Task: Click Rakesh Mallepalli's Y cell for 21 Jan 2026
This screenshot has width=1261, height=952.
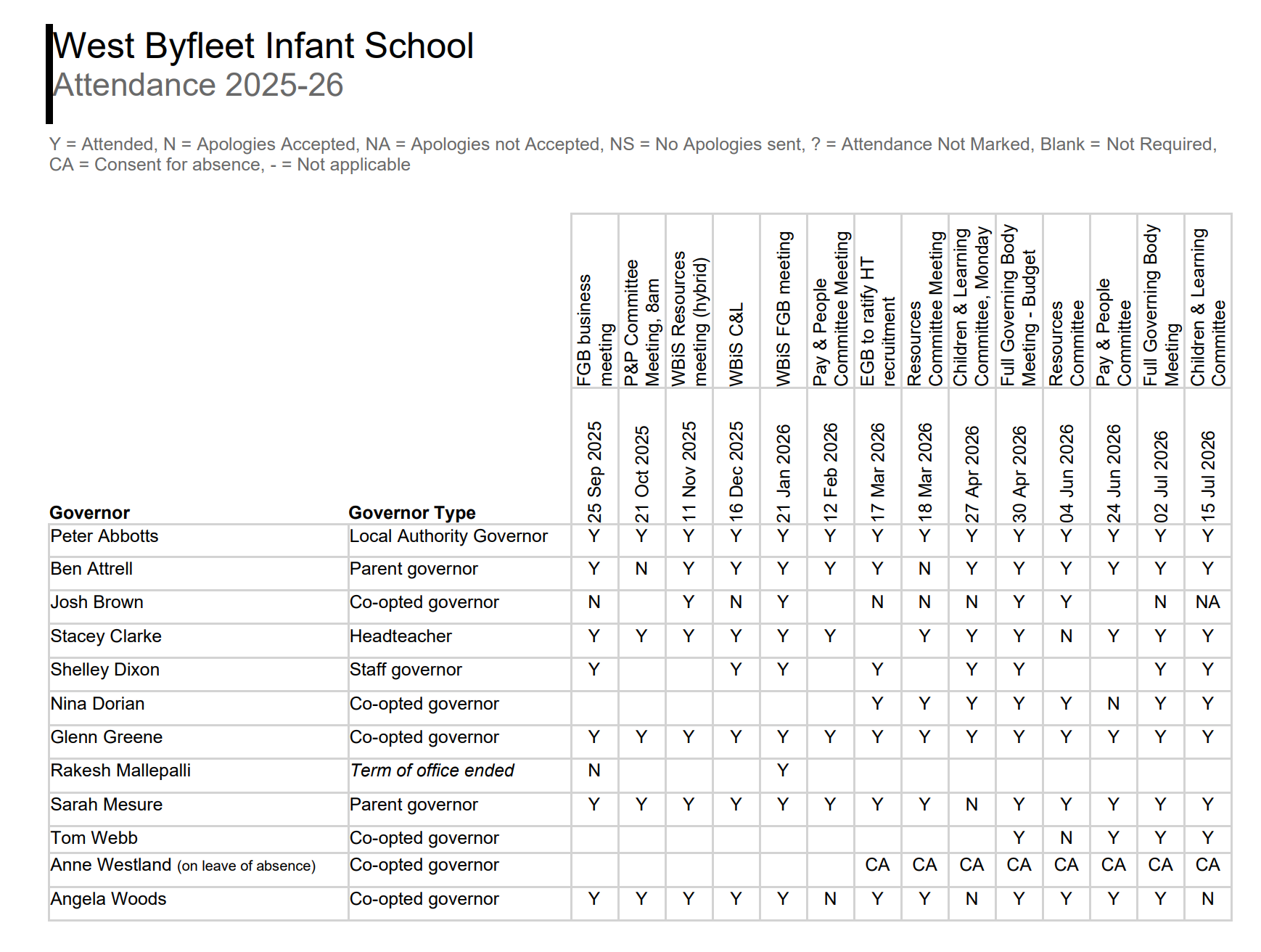Action: 783,771
